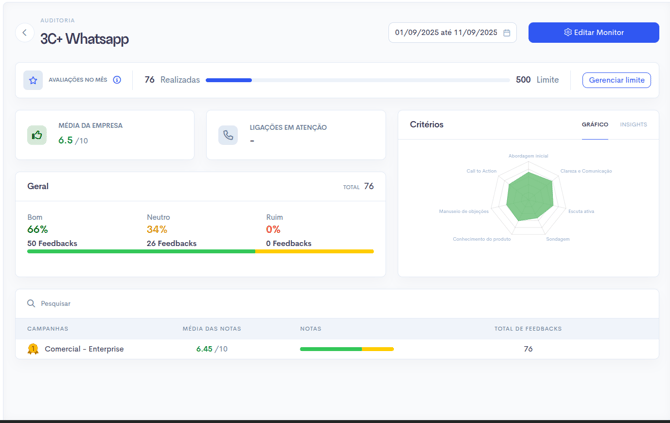Open the date range picker
Image resolution: width=670 pixels, height=423 pixels.
[446, 33]
